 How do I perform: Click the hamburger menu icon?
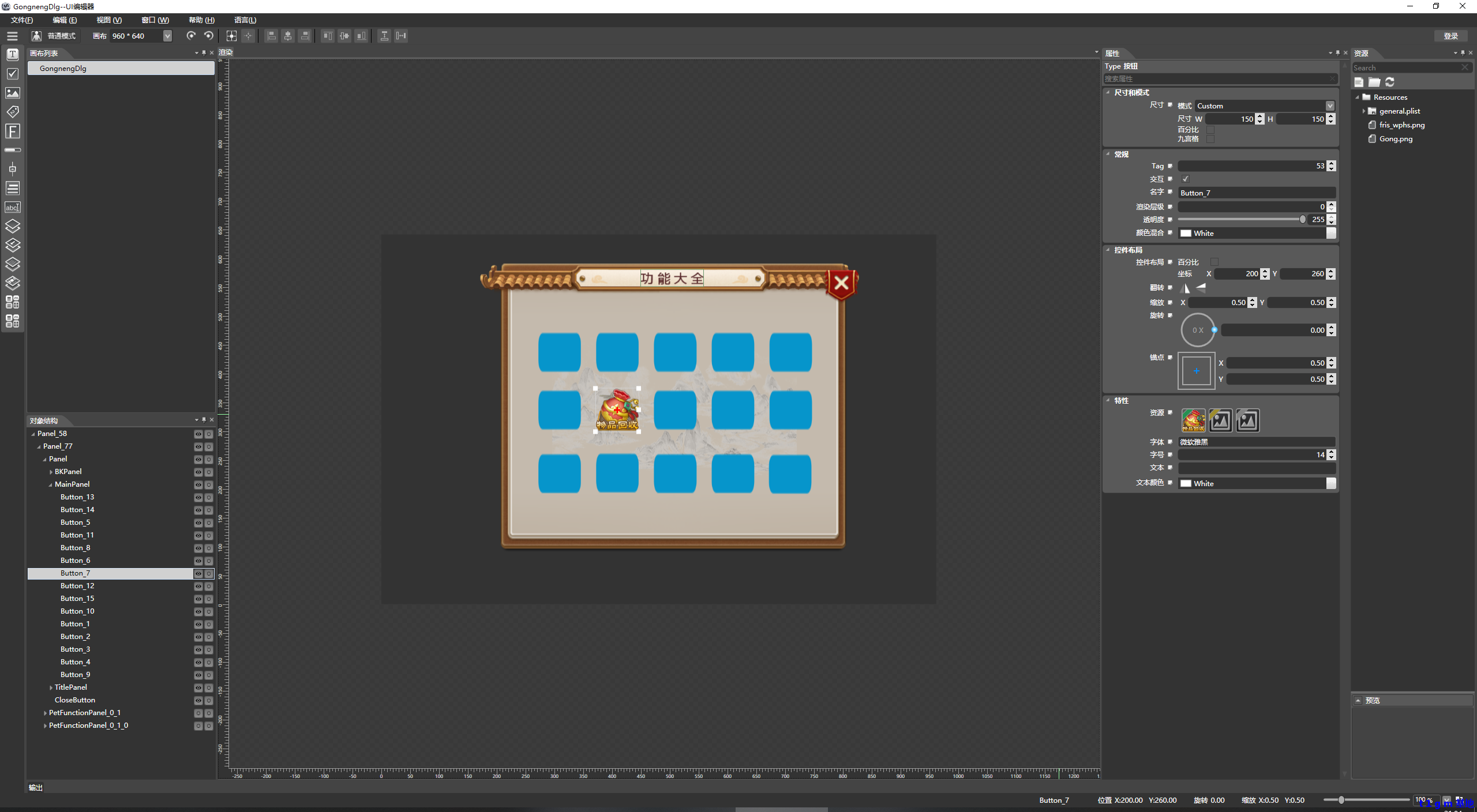coord(12,36)
